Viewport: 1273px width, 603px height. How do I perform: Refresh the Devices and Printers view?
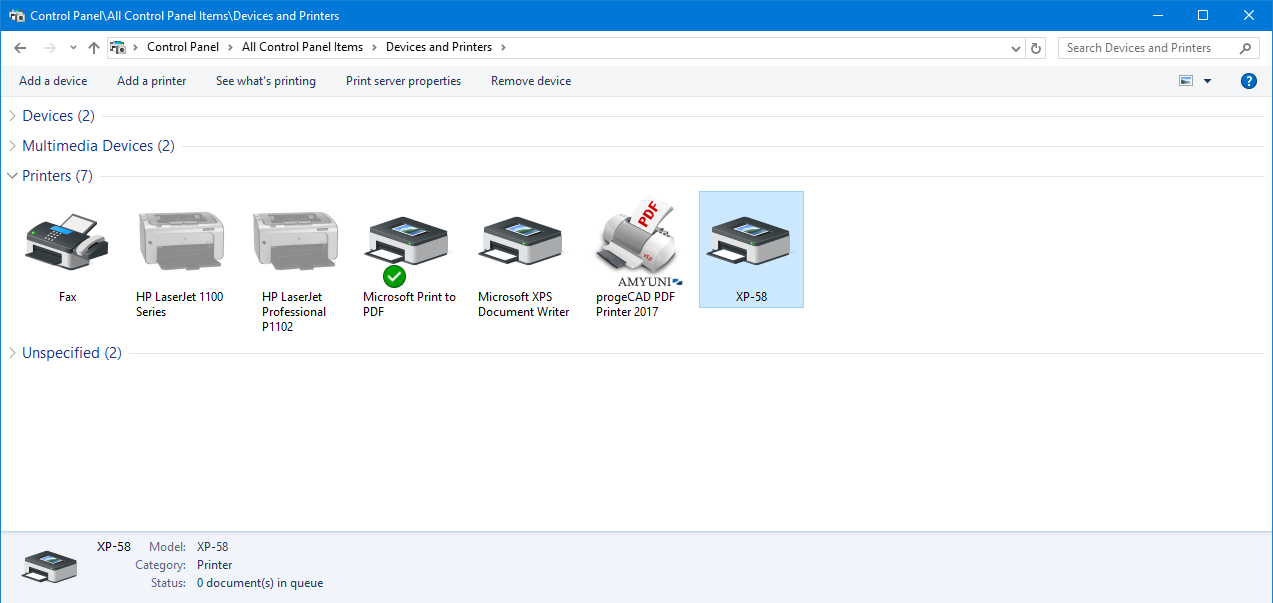coord(1036,48)
